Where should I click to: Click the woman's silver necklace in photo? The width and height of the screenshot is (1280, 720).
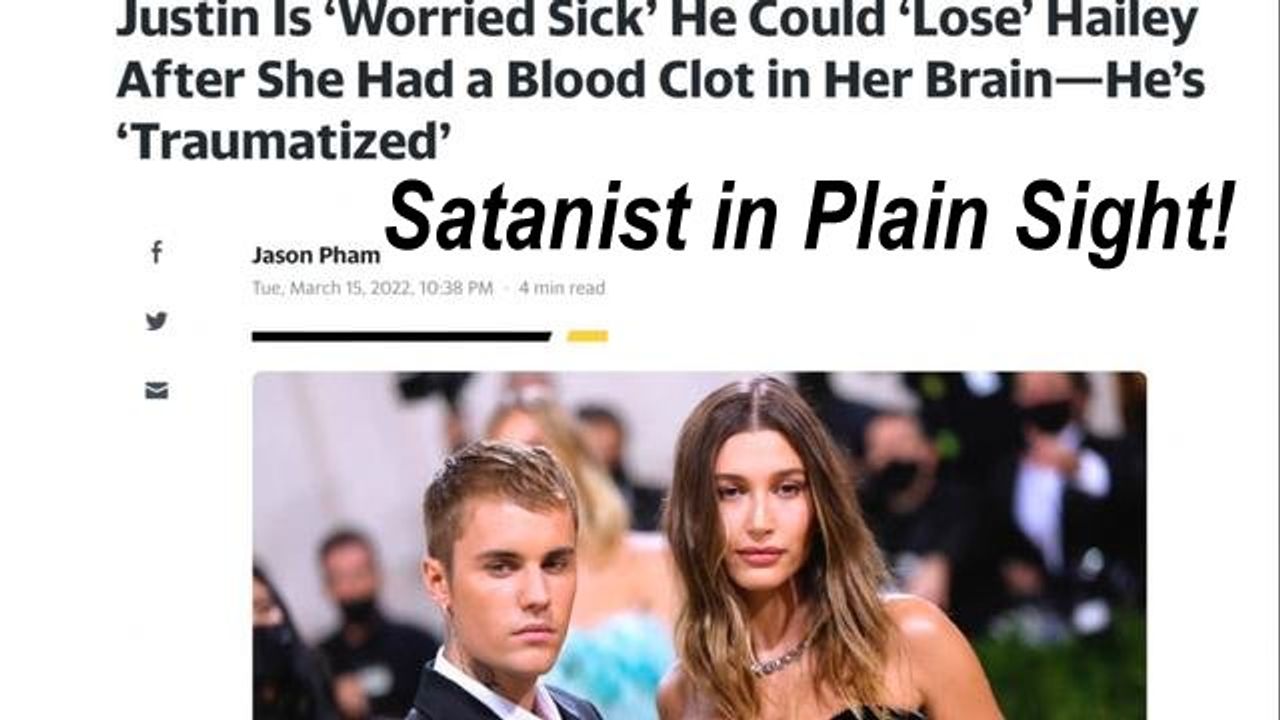coord(779,658)
